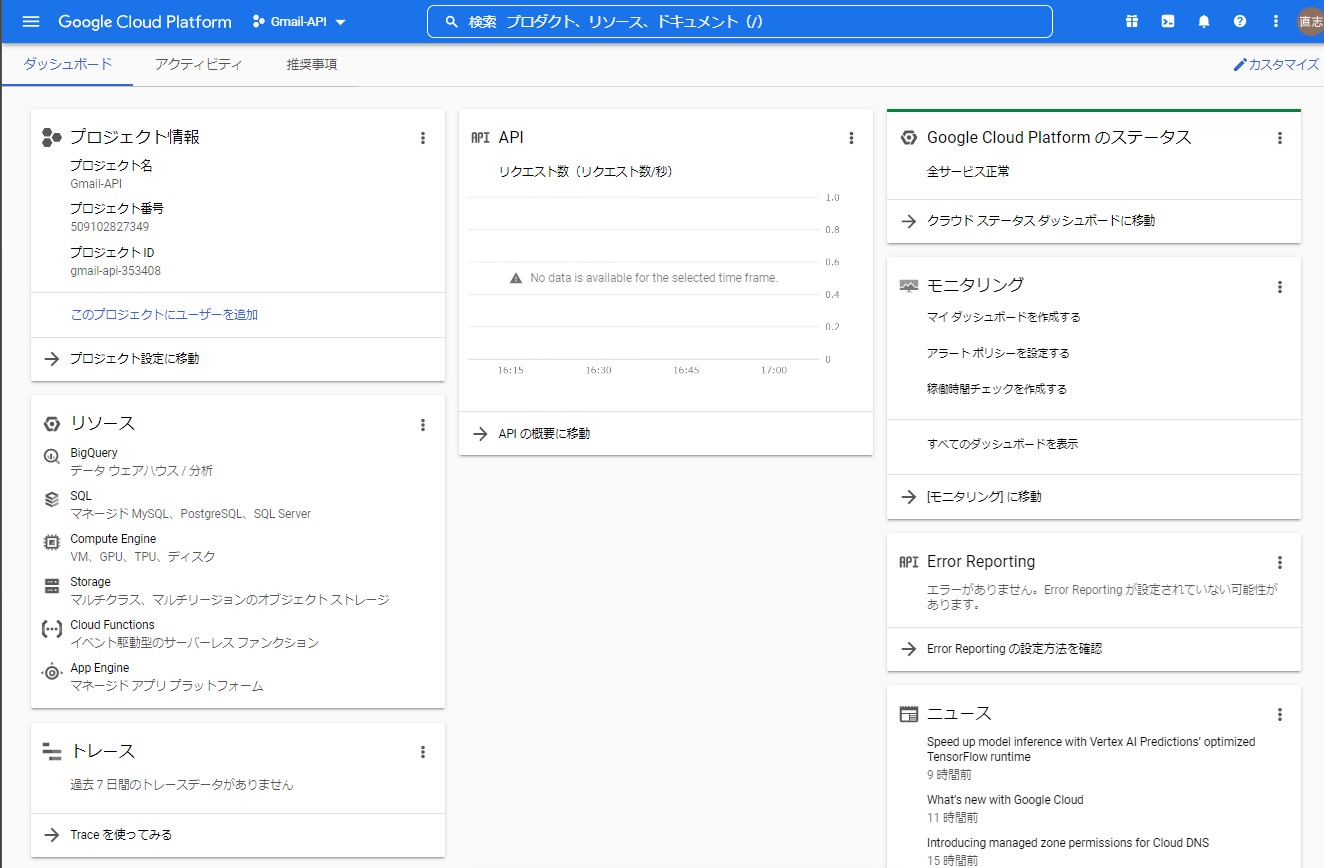The height and width of the screenshot is (868, 1324).
Task: Click the status card hexagon icon
Action: (x=908, y=138)
